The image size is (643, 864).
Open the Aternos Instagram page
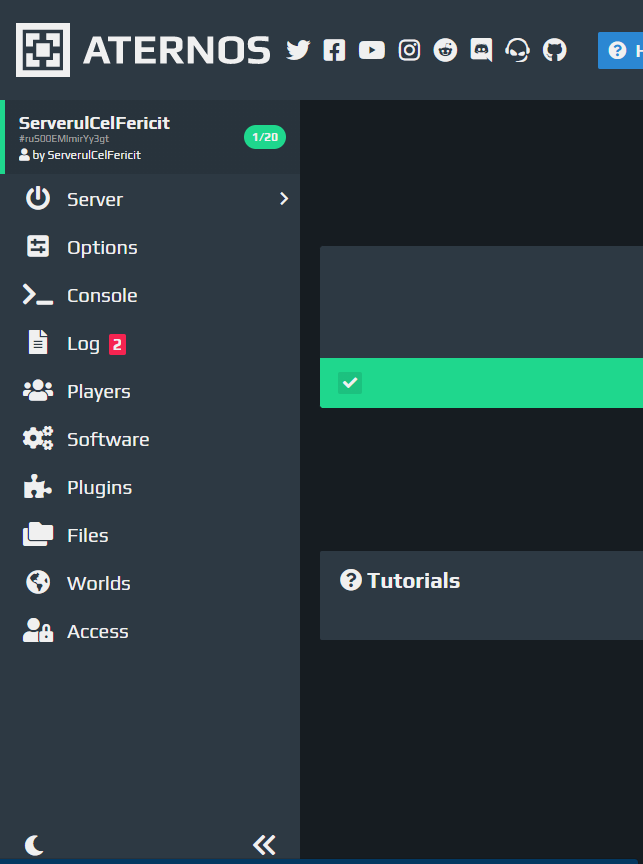click(409, 50)
